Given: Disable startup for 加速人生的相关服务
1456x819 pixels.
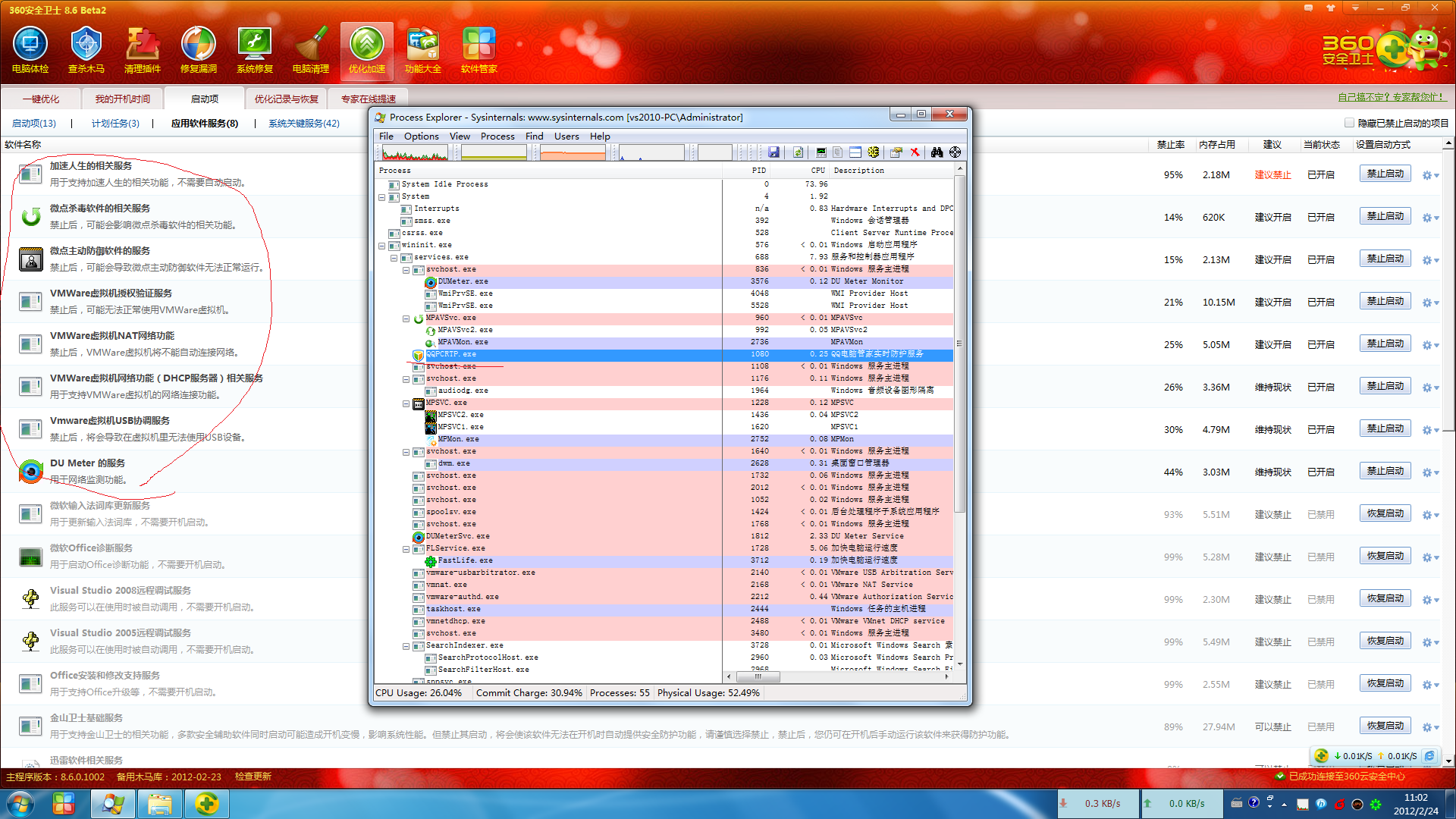Looking at the screenshot, I should (x=1385, y=174).
